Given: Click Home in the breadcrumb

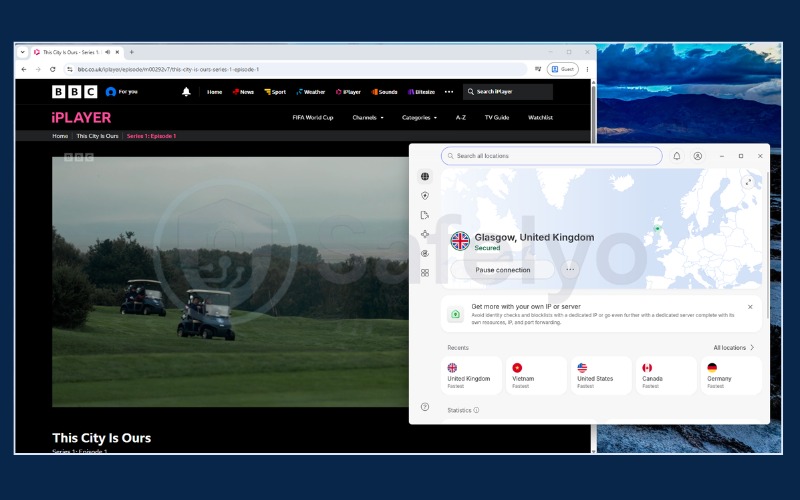Looking at the screenshot, I should (x=60, y=136).
